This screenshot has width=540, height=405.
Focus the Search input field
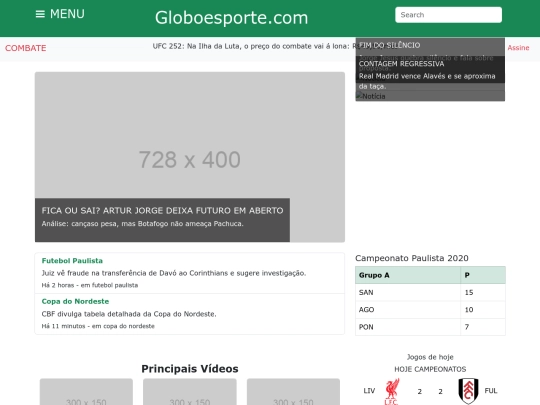tap(448, 15)
